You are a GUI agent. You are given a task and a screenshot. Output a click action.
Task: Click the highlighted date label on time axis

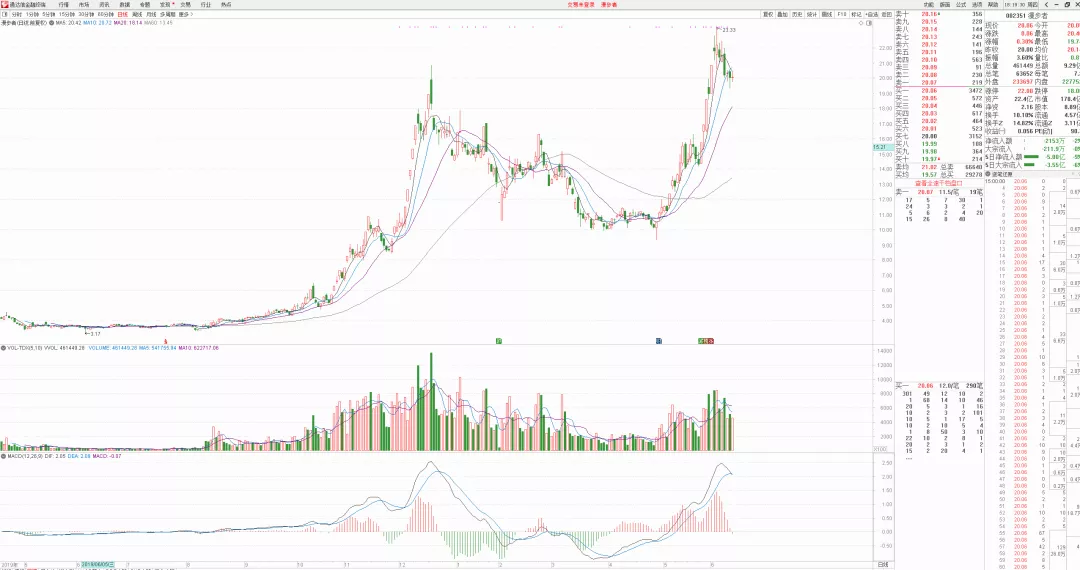click(98, 564)
